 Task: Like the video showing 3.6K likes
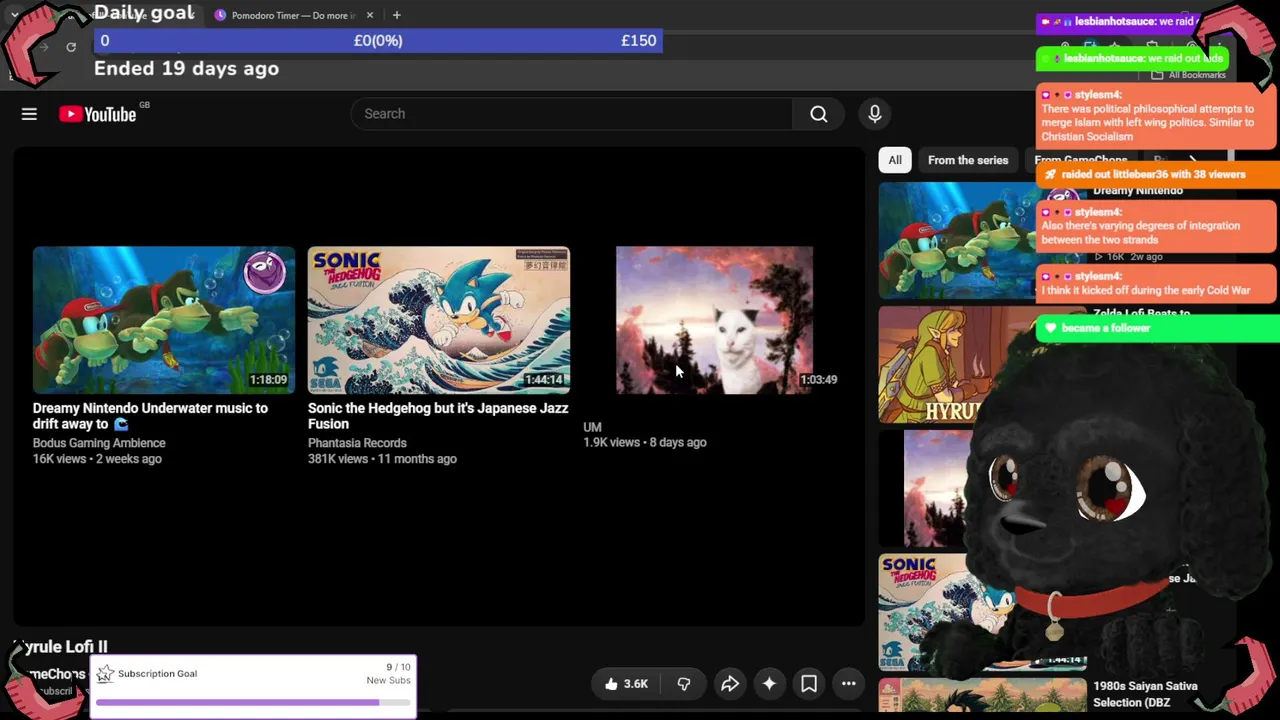[627, 684]
